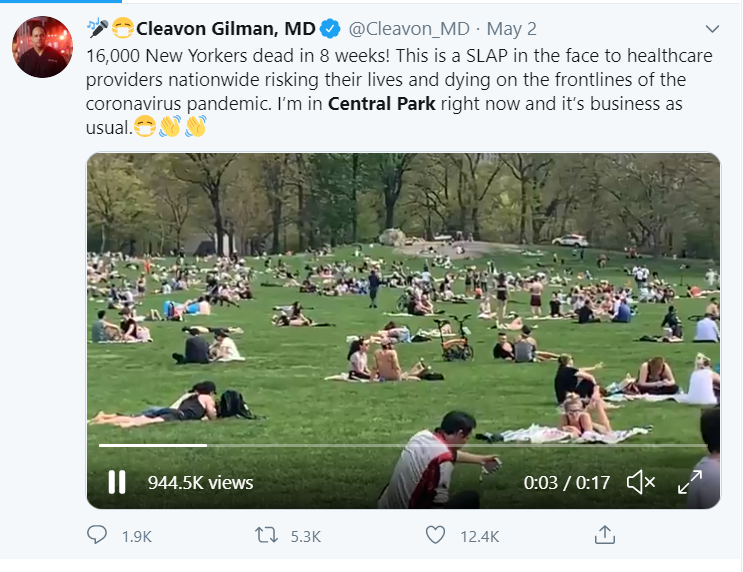The height and width of the screenshot is (572, 743).
Task: Click the 944.5K views count
Action: (x=200, y=482)
